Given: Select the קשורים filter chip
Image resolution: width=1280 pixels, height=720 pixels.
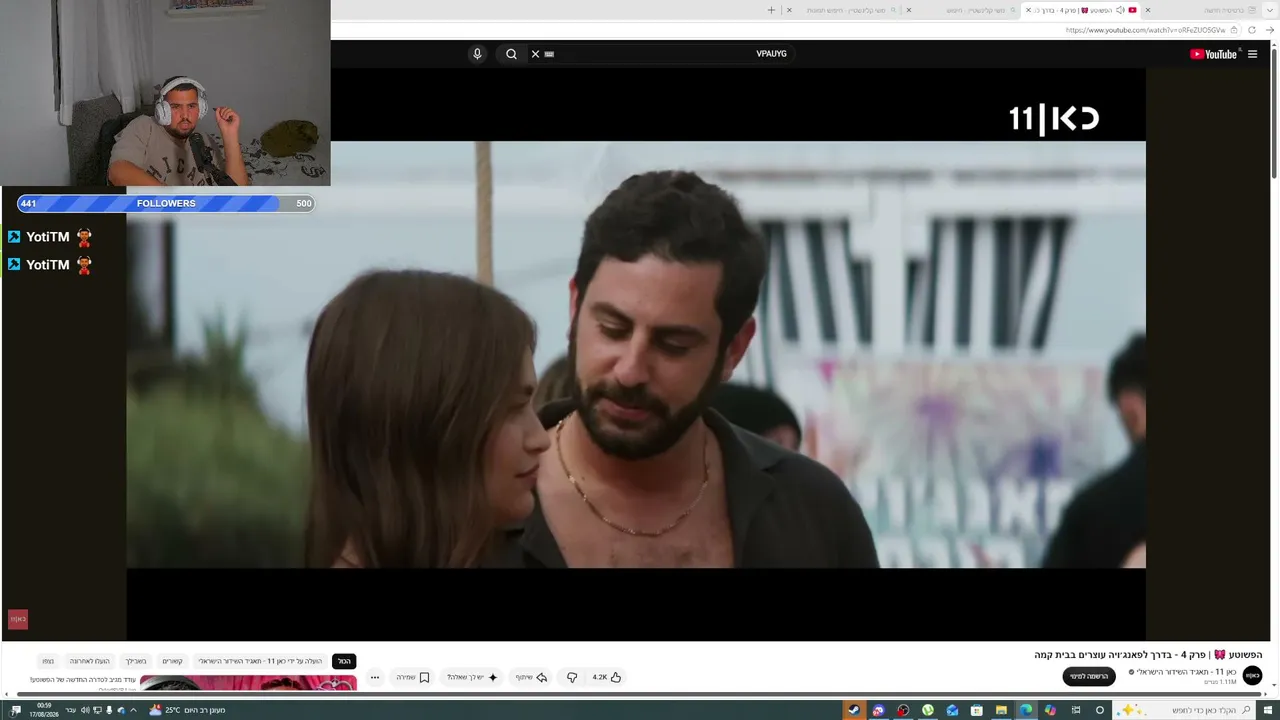Looking at the screenshot, I should (173, 661).
